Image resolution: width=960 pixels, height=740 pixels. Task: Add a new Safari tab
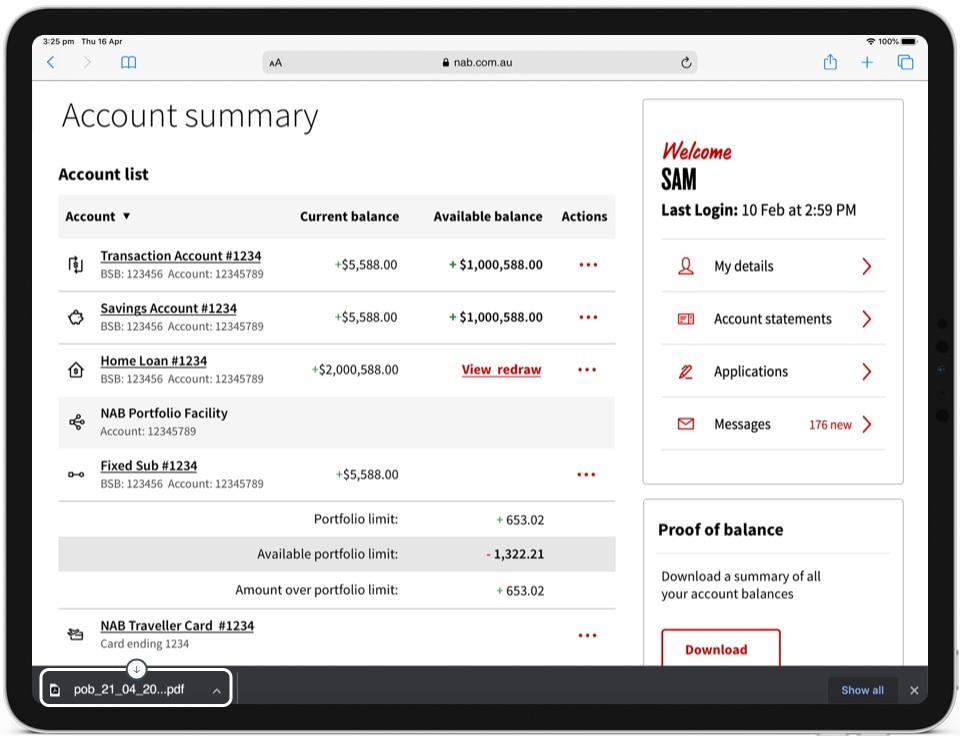tap(867, 62)
